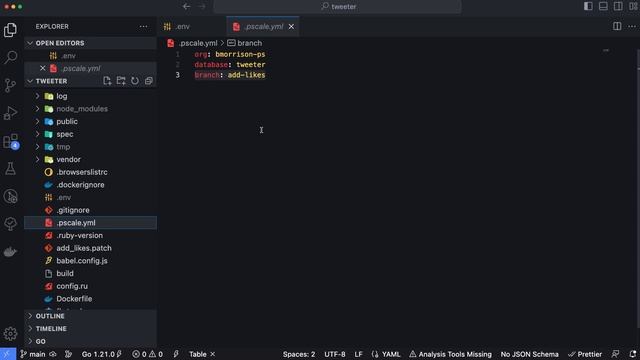Screen dimensions: 640x360
Task: Click Prettier formatter status item
Action: (585, 354)
